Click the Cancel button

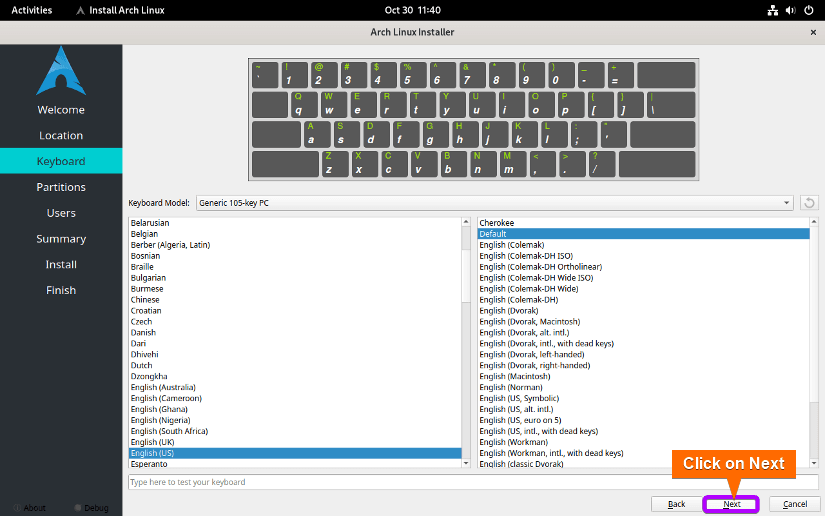(x=794, y=504)
